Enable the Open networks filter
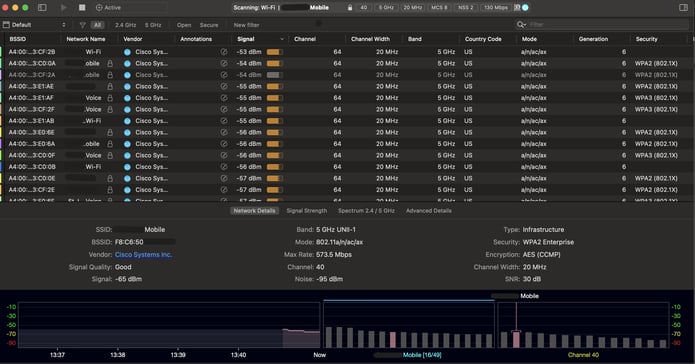The width and height of the screenshot is (695, 364). (184, 25)
